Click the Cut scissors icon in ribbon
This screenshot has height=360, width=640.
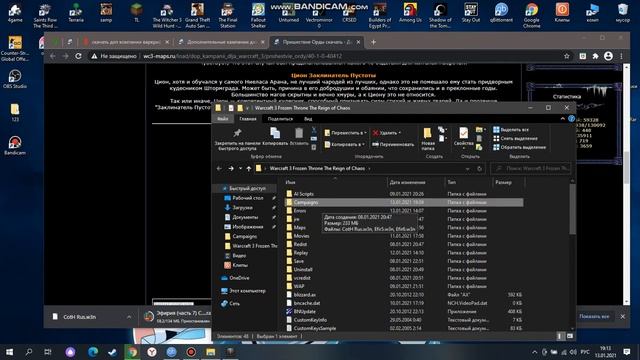(314, 130)
